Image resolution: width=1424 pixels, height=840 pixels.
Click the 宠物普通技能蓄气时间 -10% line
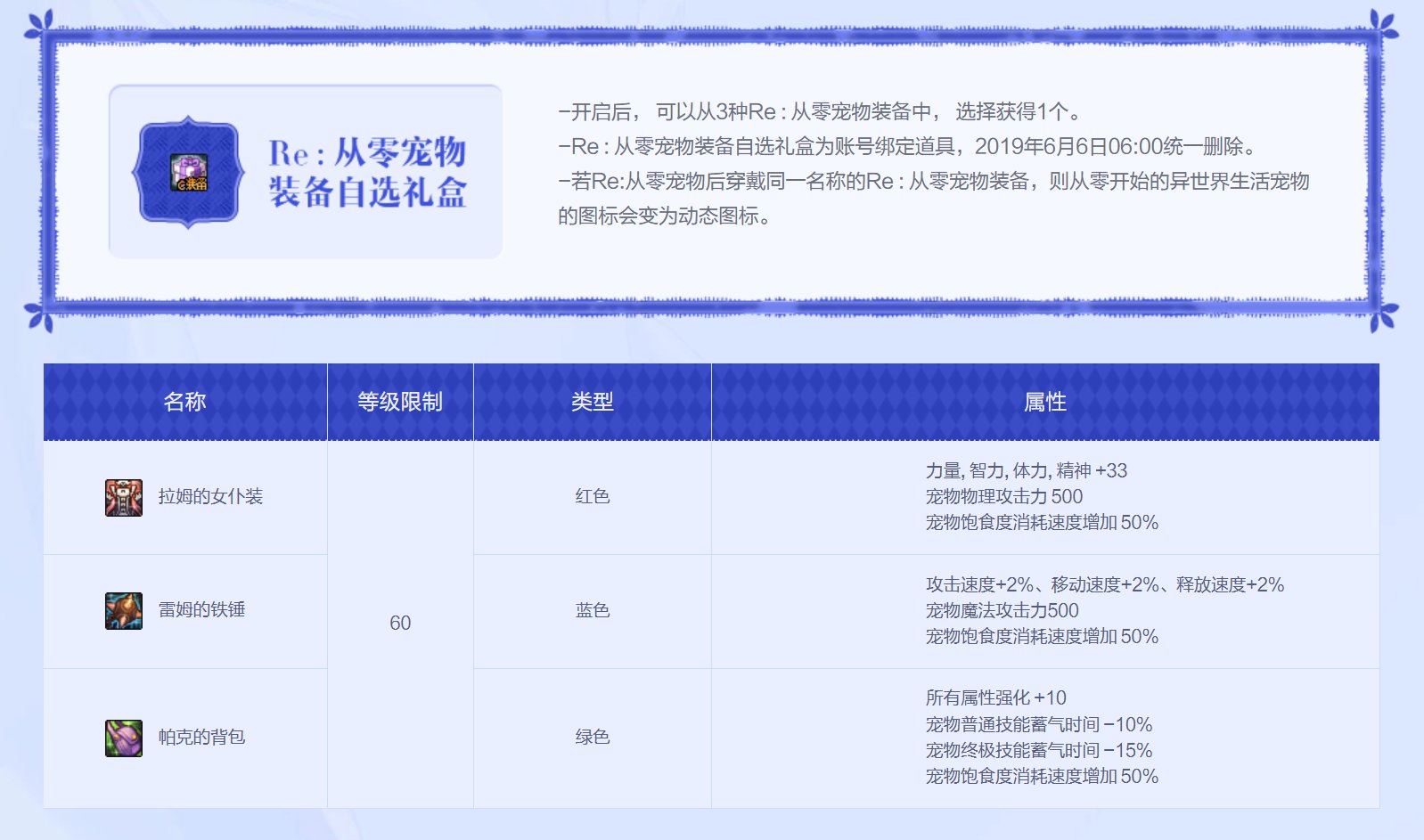1039,724
